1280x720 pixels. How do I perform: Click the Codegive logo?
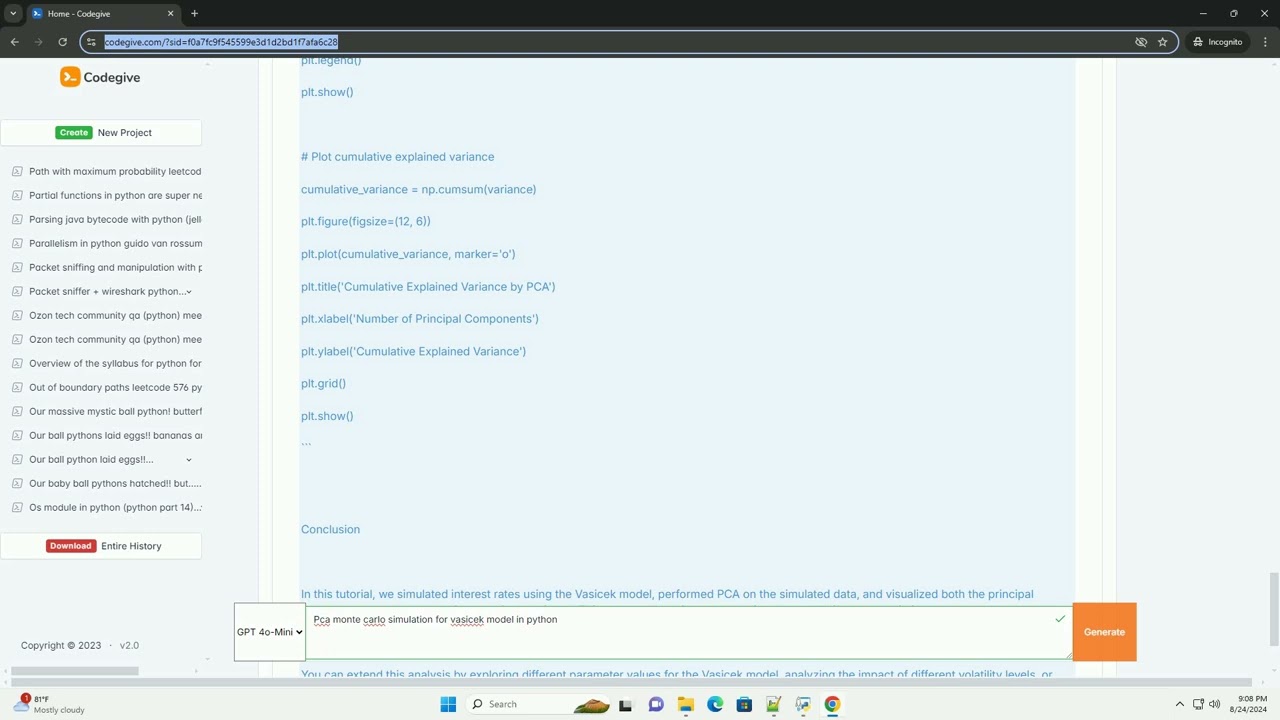coord(100,77)
